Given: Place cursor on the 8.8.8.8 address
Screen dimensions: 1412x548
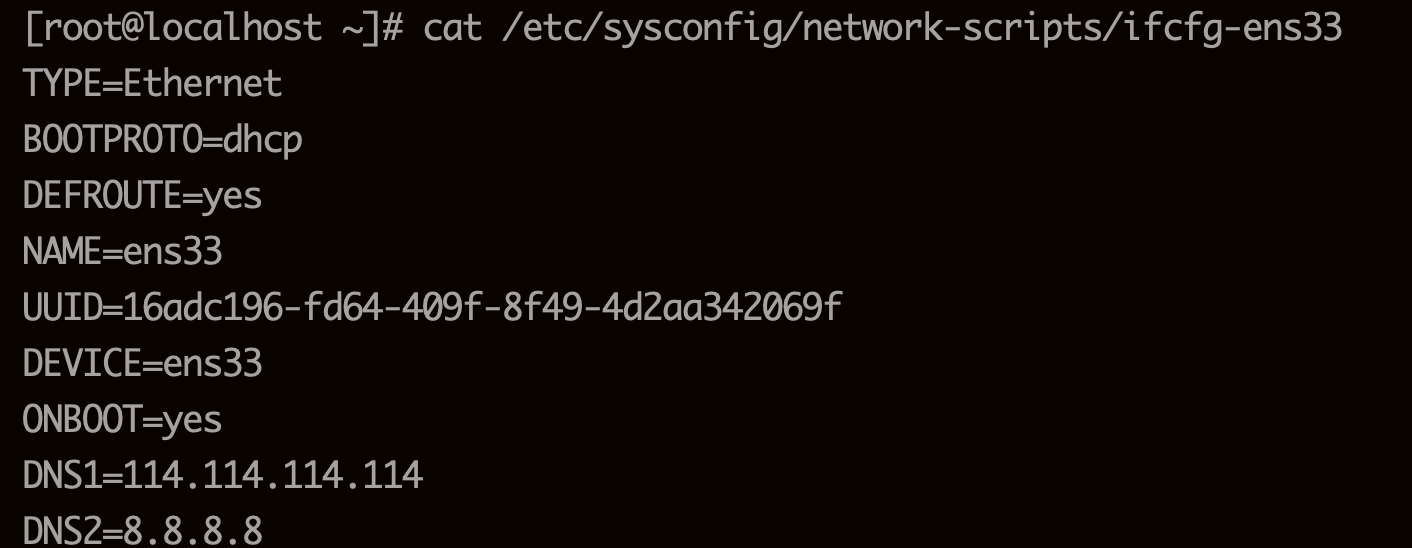Looking at the screenshot, I should point(193,529).
